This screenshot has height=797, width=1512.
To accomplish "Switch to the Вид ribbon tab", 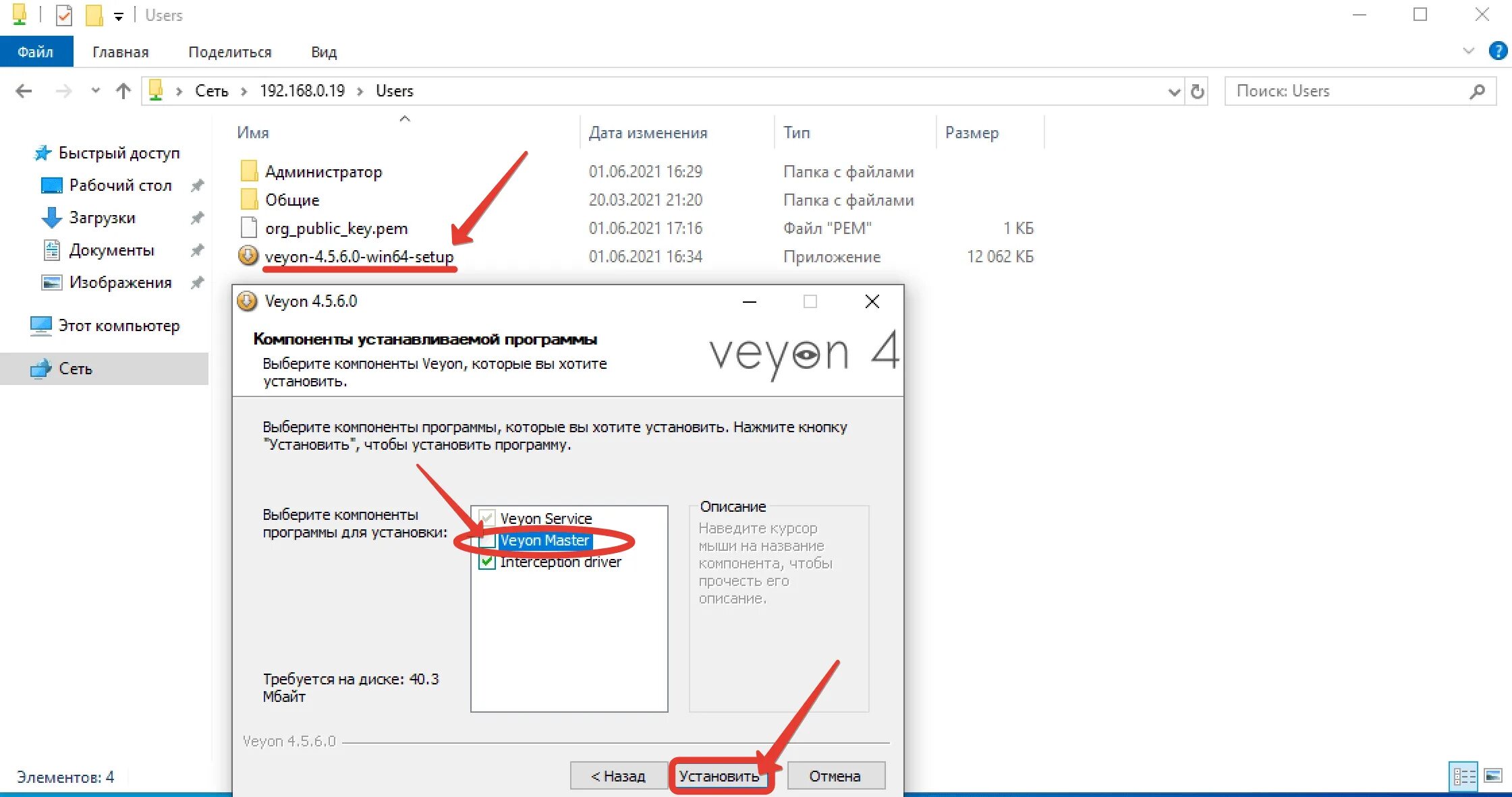I will pyautogui.click(x=324, y=52).
